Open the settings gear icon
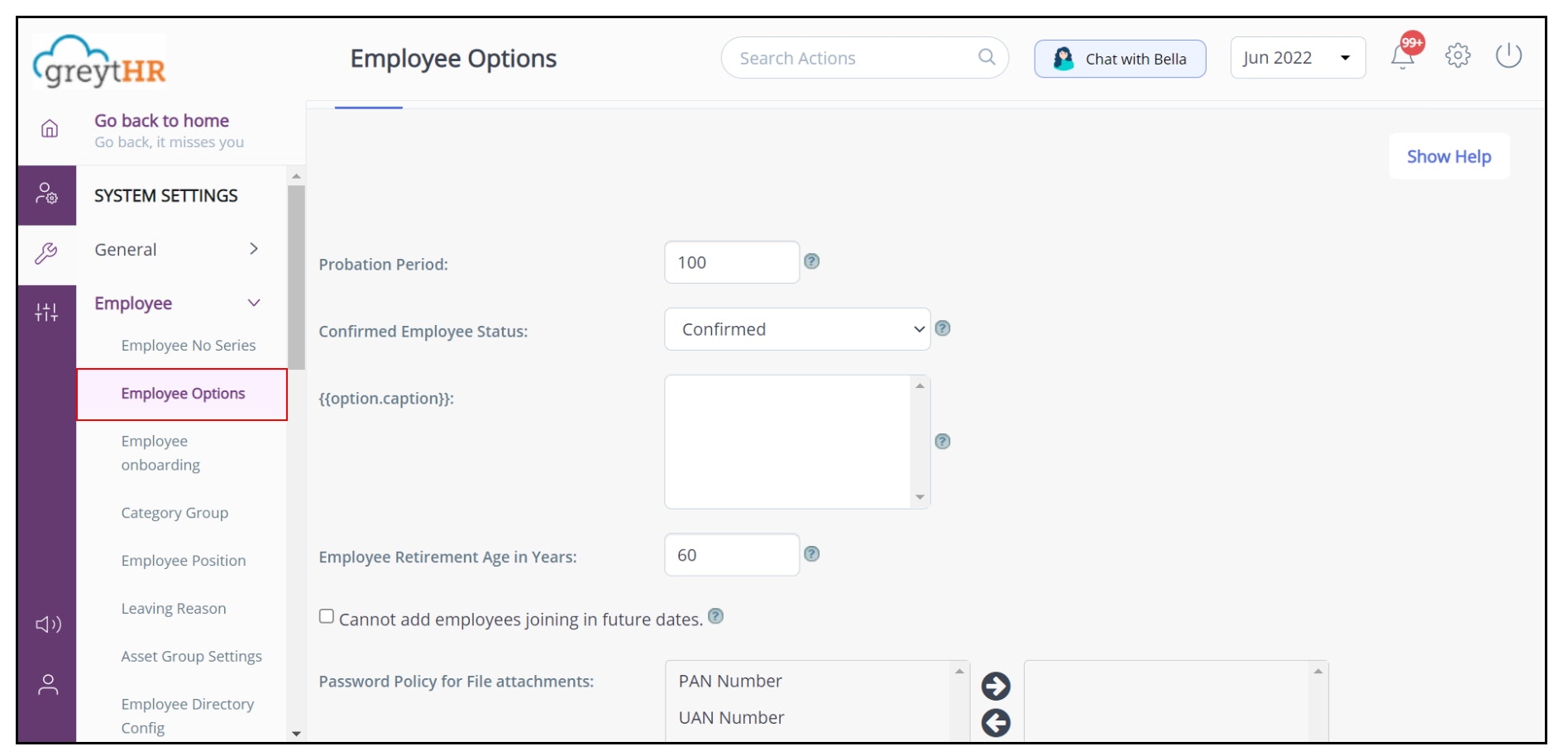Viewport: 1568px width, 756px height. pyautogui.click(x=1457, y=55)
